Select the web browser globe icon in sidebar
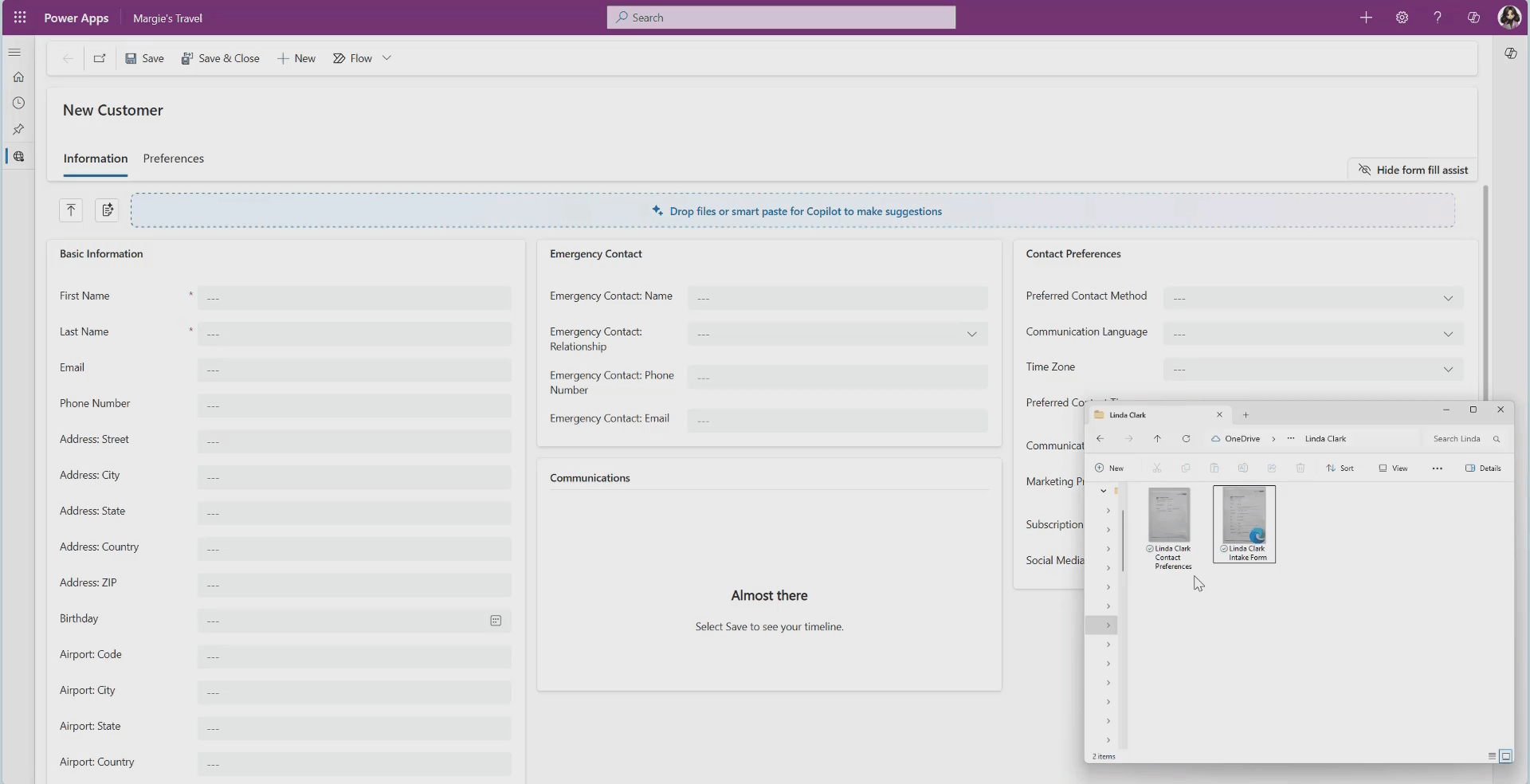Image resolution: width=1530 pixels, height=784 pixels. pos(18,156)
